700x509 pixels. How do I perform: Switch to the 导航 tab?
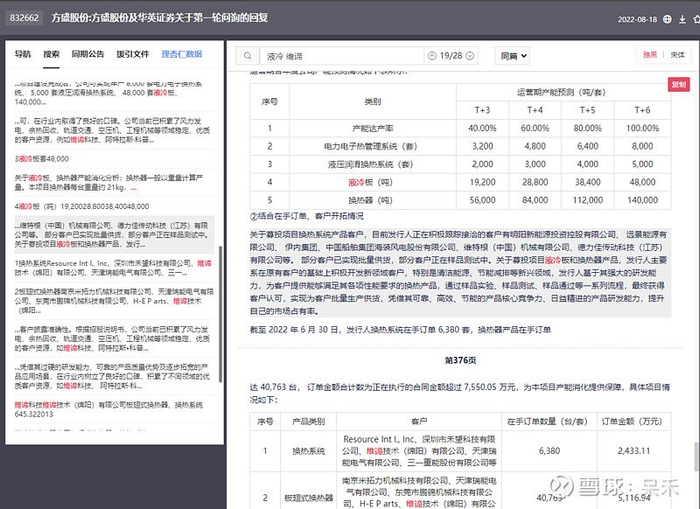pyautogui.click(x=22, y=54)
